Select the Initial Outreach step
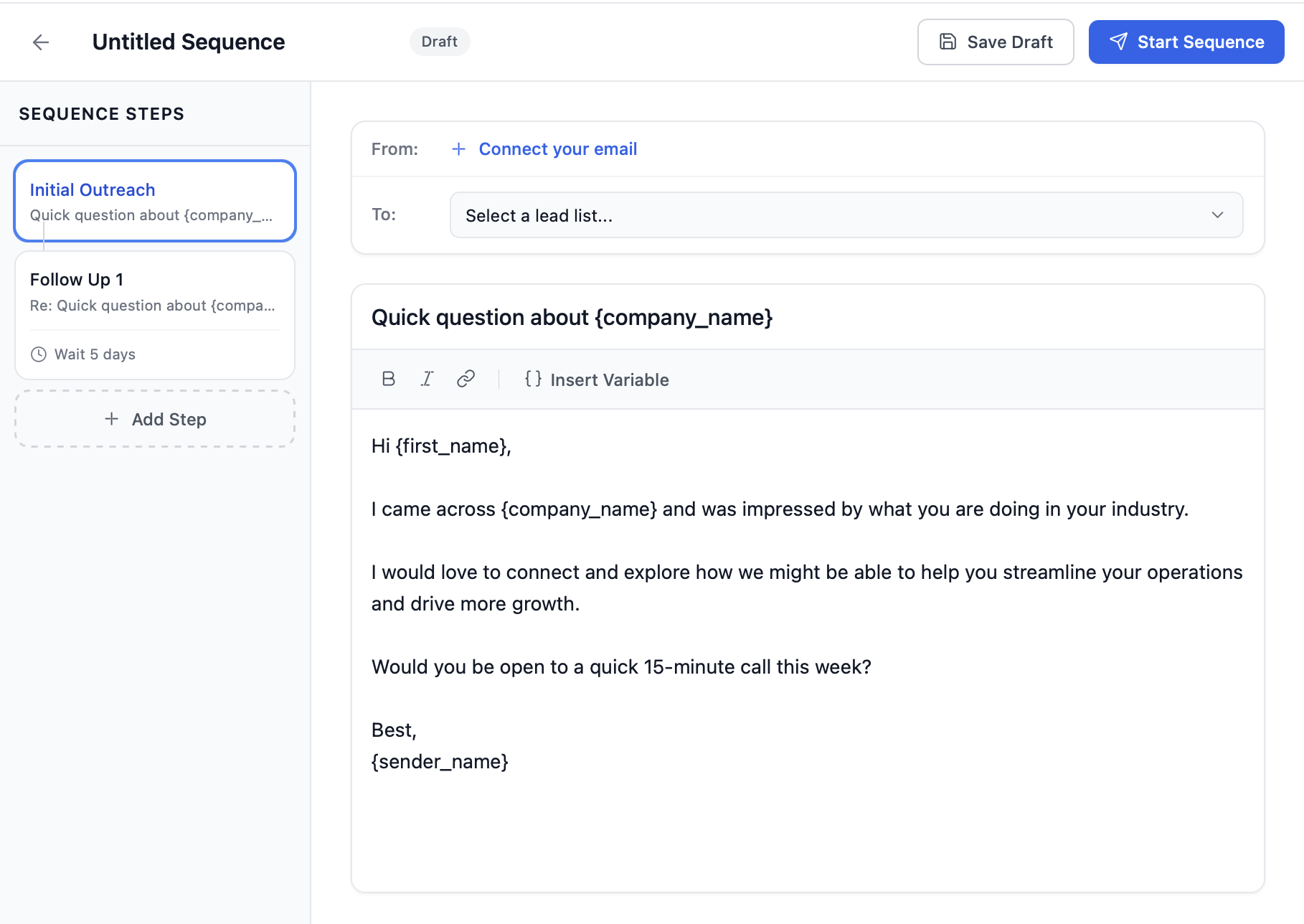Viewport: 1304px width, 924px height. tap(154, 201)
